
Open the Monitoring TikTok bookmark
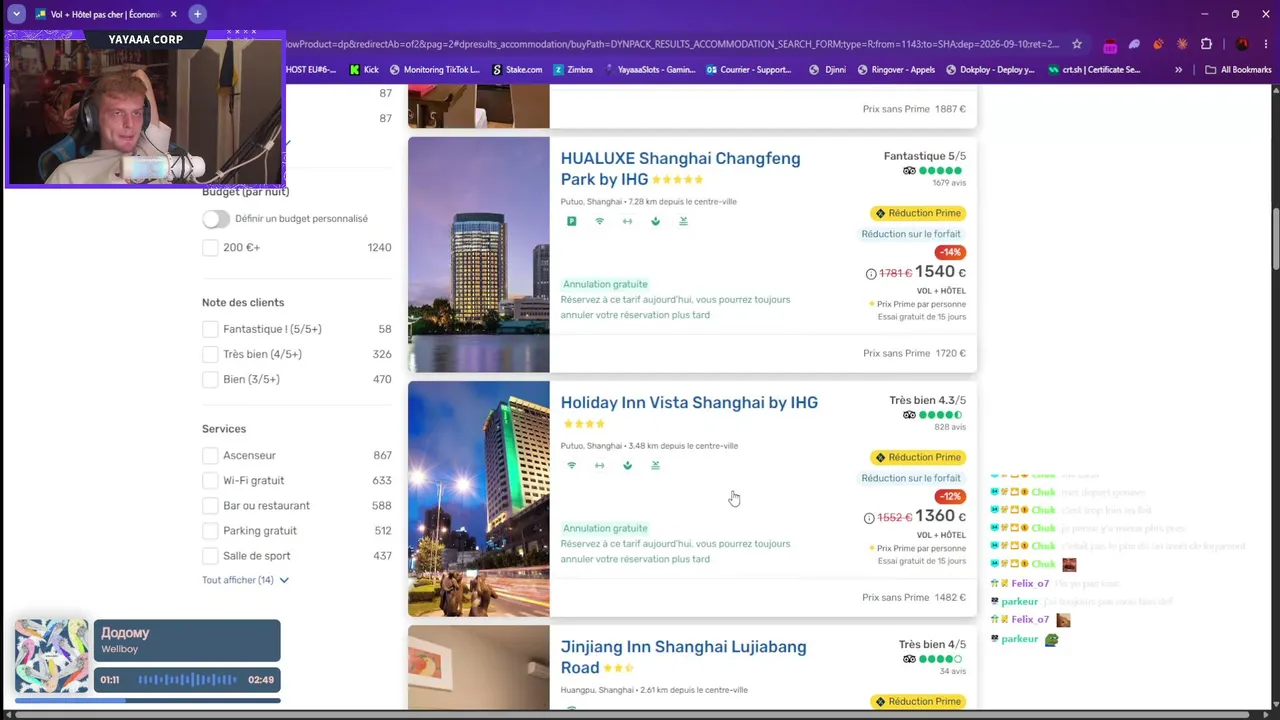point(435,70)
